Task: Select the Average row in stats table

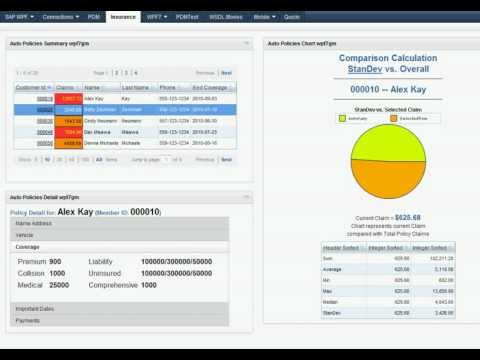Action: [x=388, y=269]
